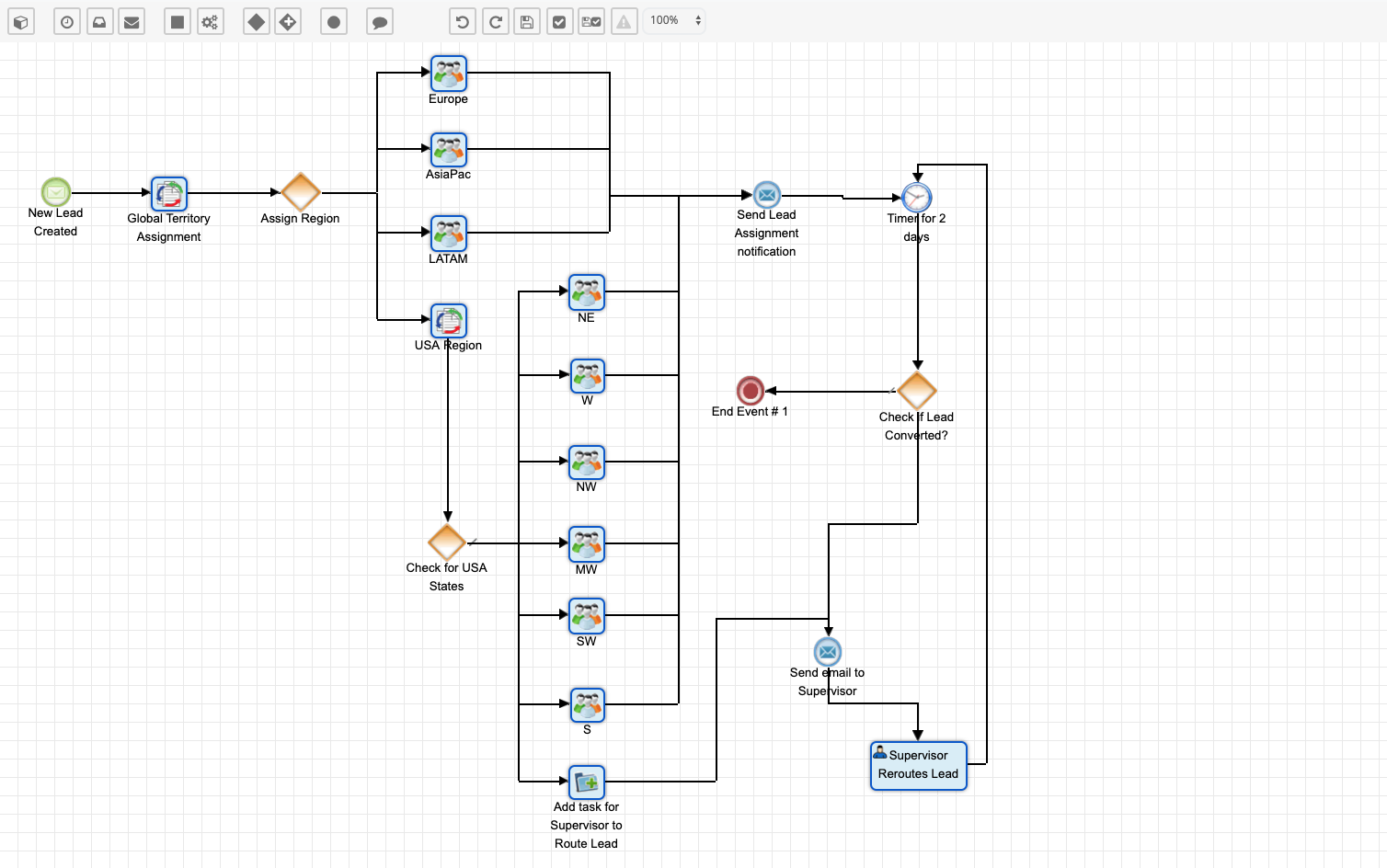This screenshot has width=1387, height=868.
Task: Select the Check for USA States gateway
Action: [447, 542]
